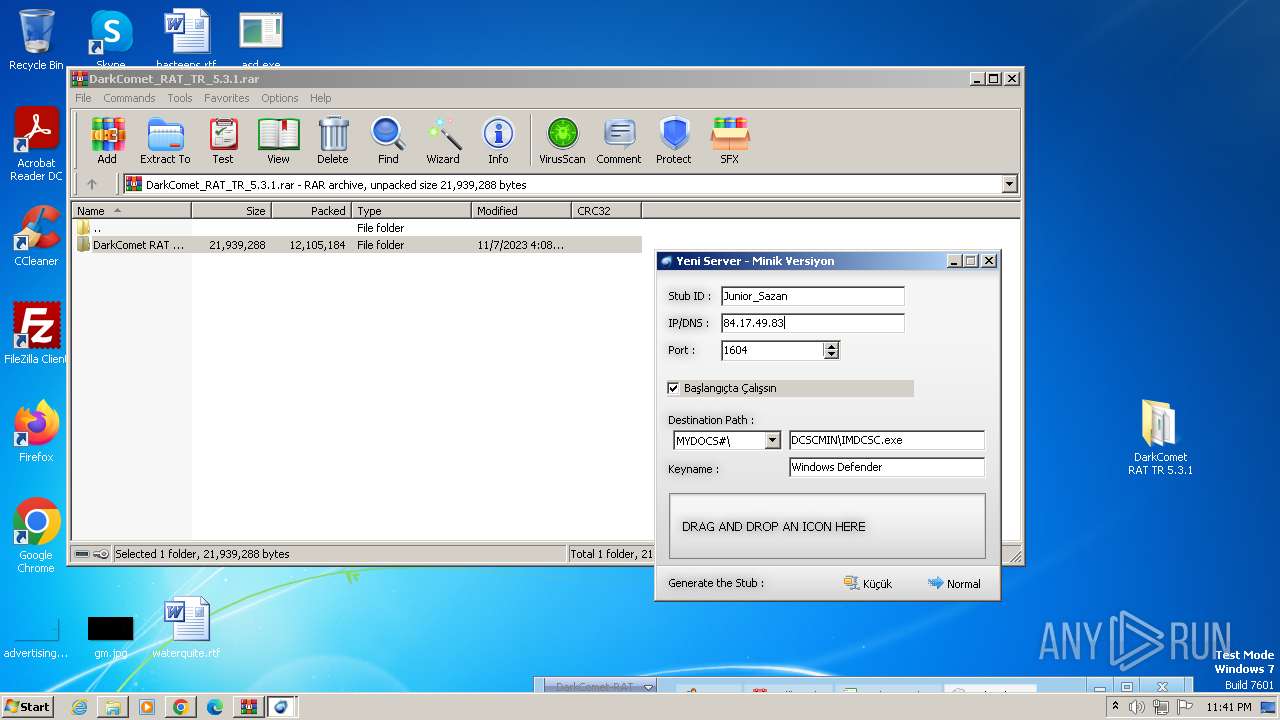Screen dimensions: 1280x720
Task: Show hidden tray icons arrow
Action: (x=1115, y=707)
